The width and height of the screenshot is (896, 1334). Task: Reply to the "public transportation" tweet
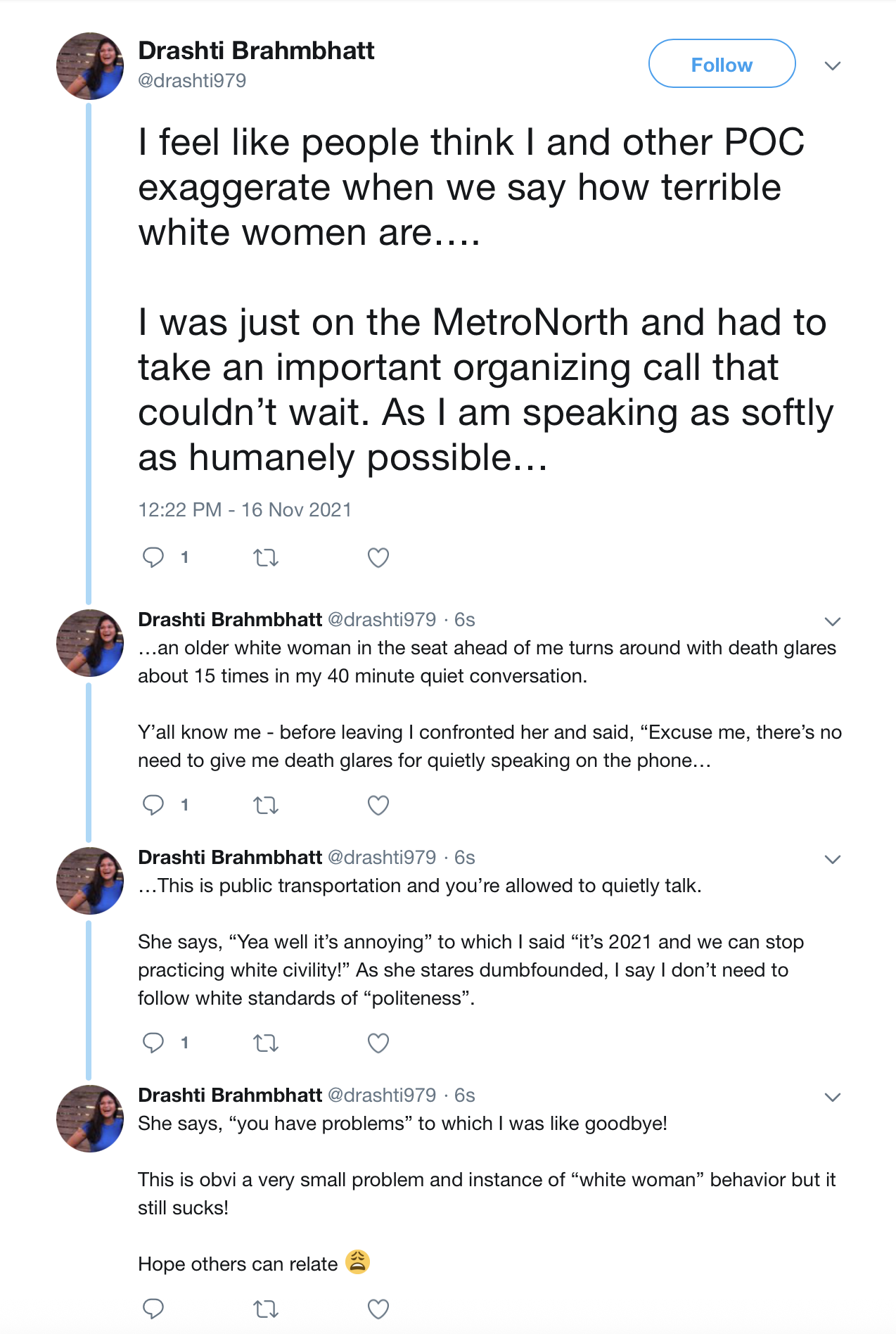tap(153, 1043)
